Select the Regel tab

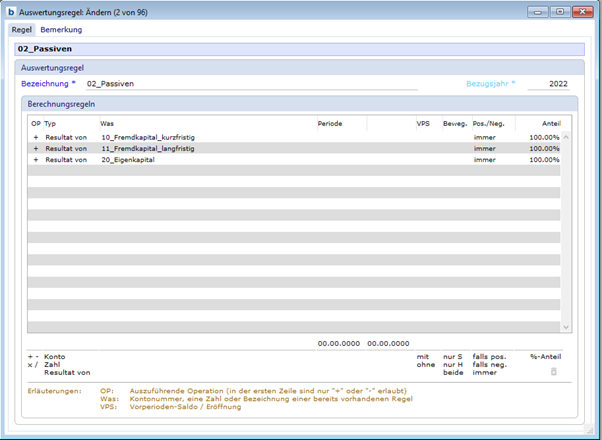pyautogui.click(x=21, y=30)
